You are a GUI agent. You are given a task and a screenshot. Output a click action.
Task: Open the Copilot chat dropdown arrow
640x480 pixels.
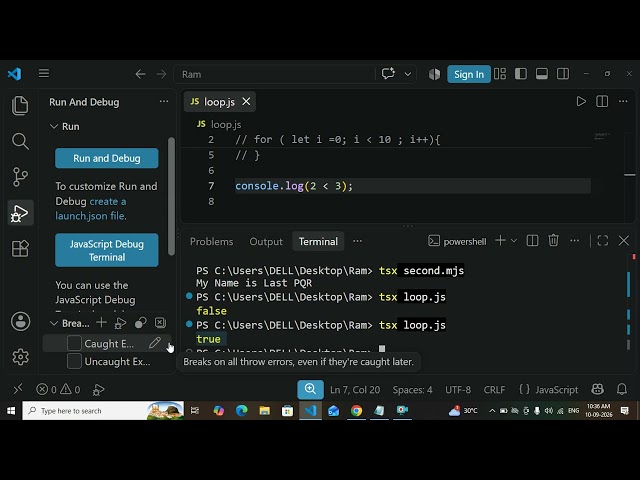(x=407, y=74)
